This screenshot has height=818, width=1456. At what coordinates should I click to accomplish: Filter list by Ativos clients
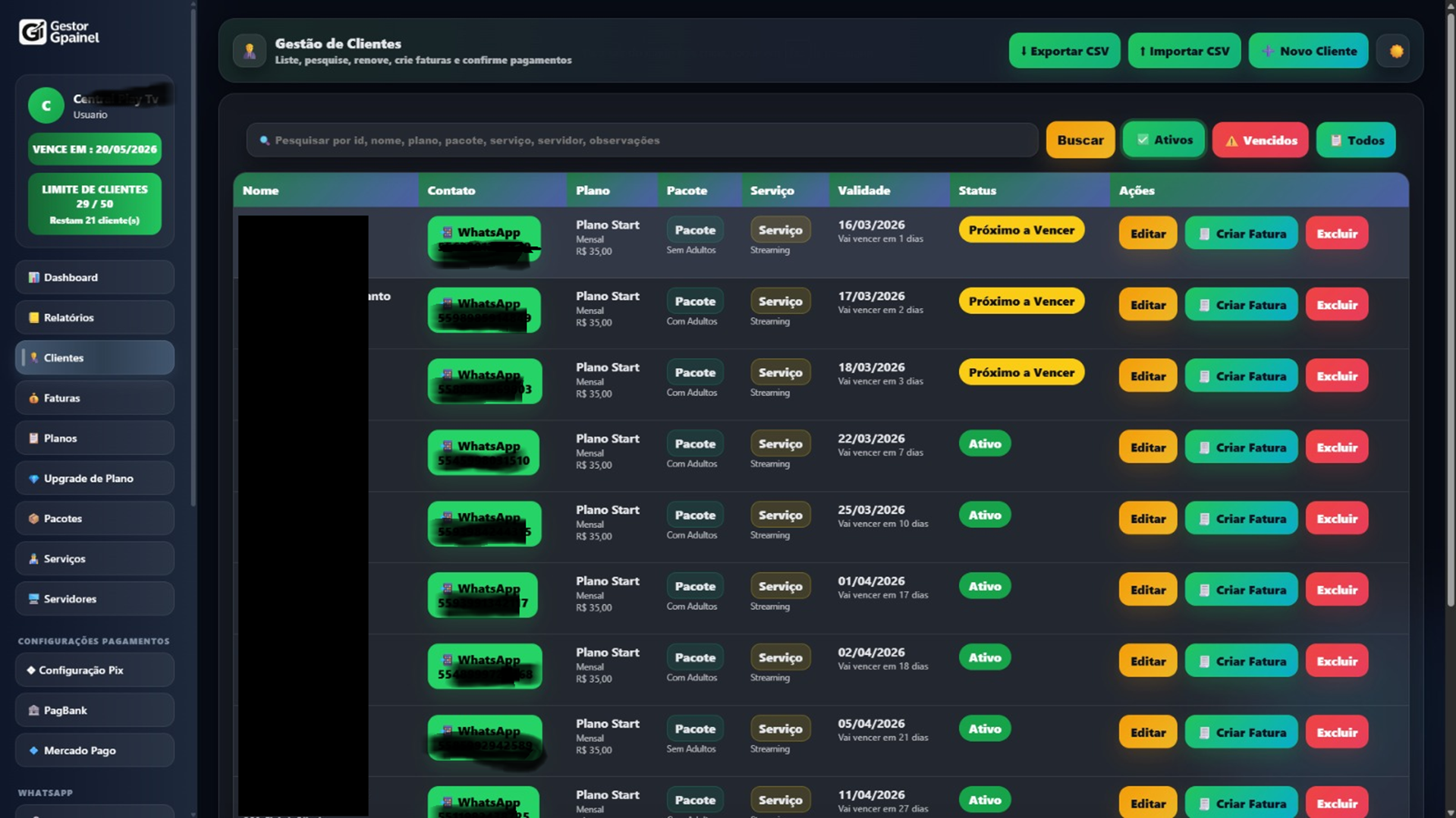coord(1163,140)
